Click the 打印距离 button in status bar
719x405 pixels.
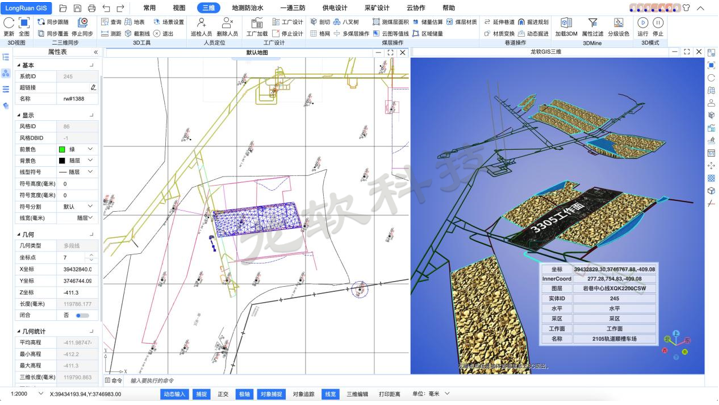(389, 394)
